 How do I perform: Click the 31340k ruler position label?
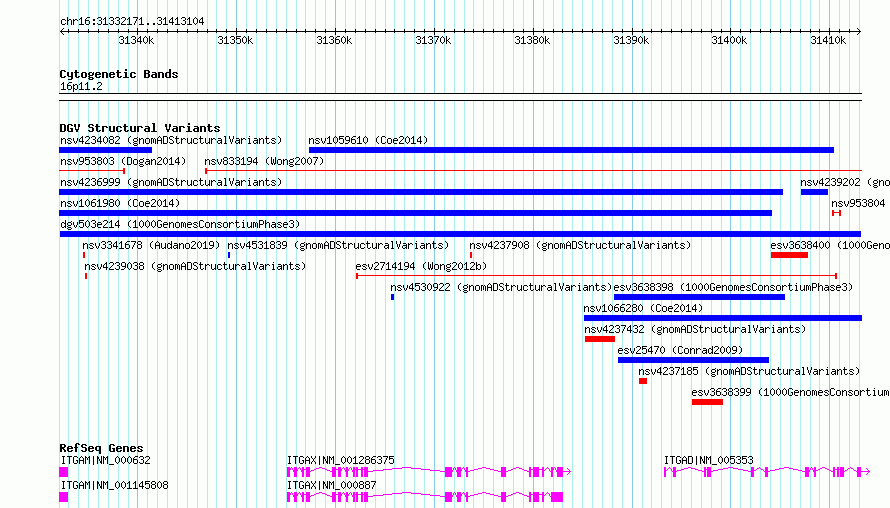tap(136, 40)
